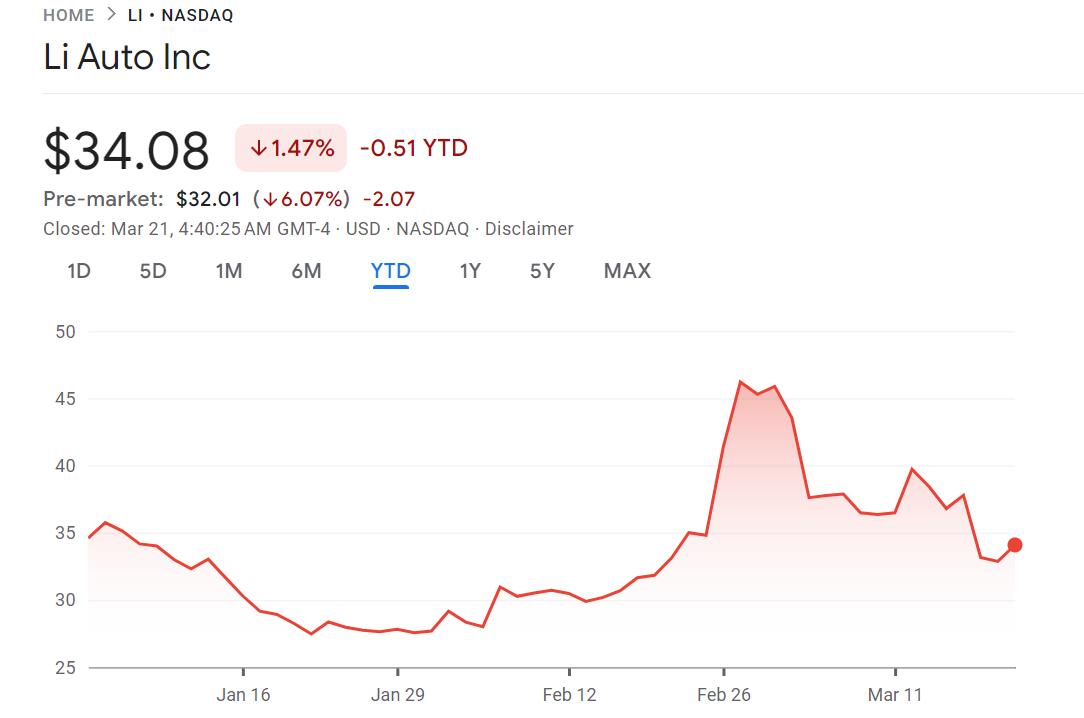Click the $34.08 stock price
Image resolution: width=1084 pixels, height=718 pixels.
click(127, 150)
